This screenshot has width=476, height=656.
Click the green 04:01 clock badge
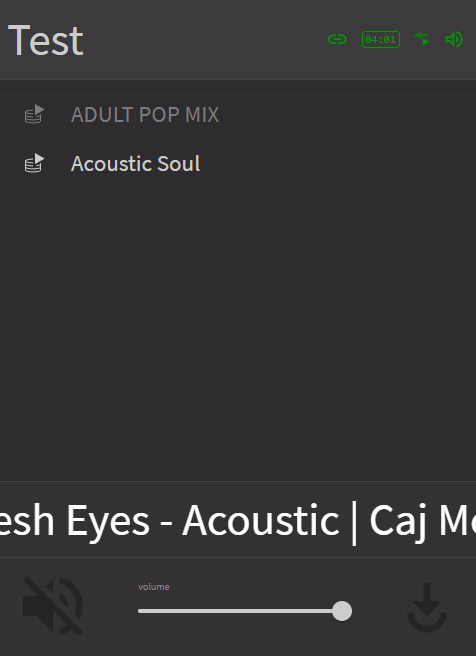(381, 39)
